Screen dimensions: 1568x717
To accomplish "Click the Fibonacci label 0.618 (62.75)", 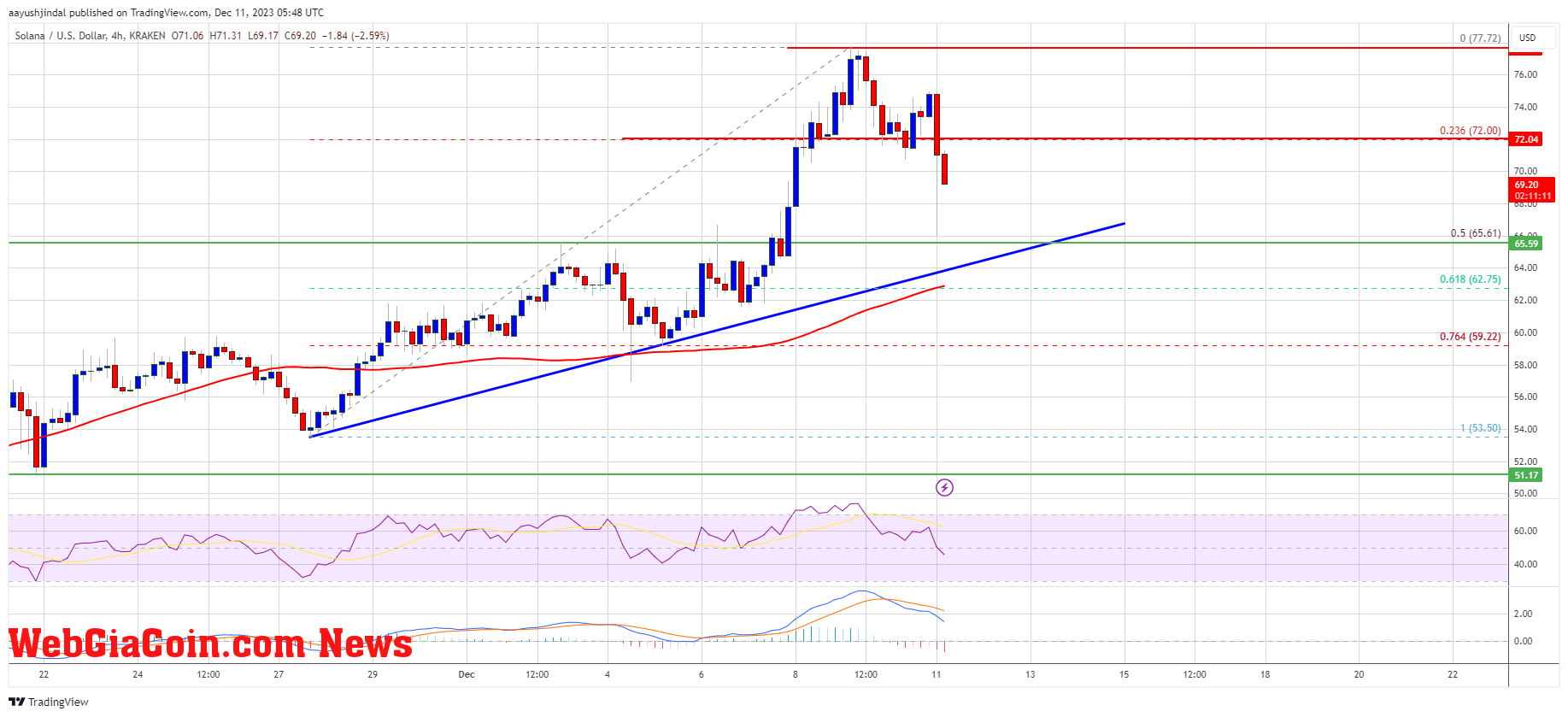I will [1470, 279].
